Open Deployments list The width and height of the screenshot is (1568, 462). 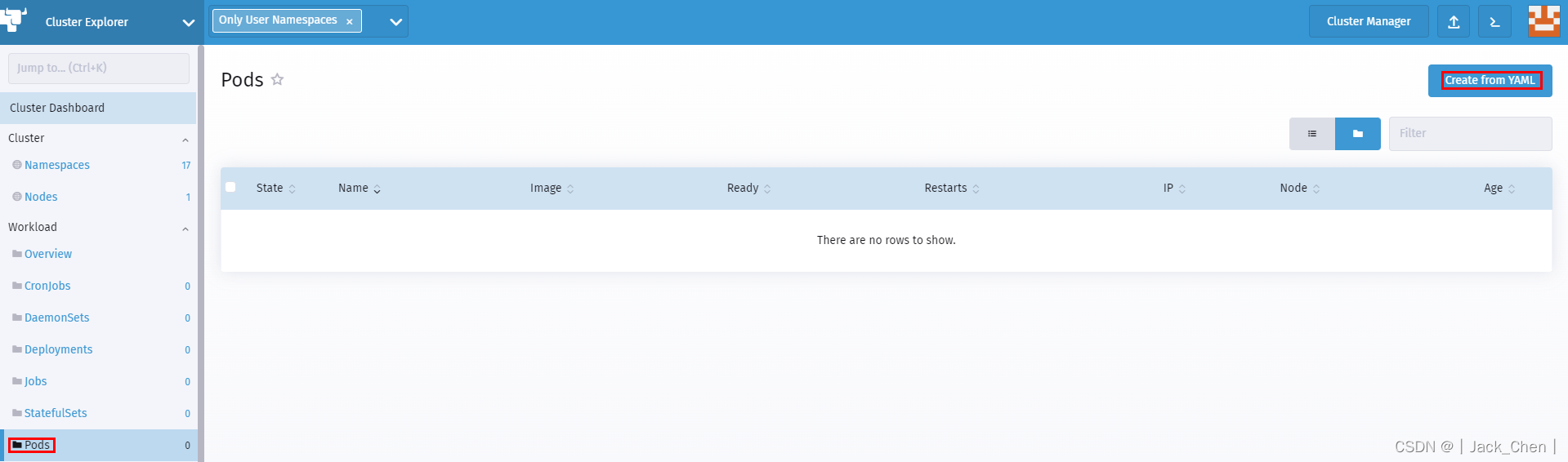(59, 349)
